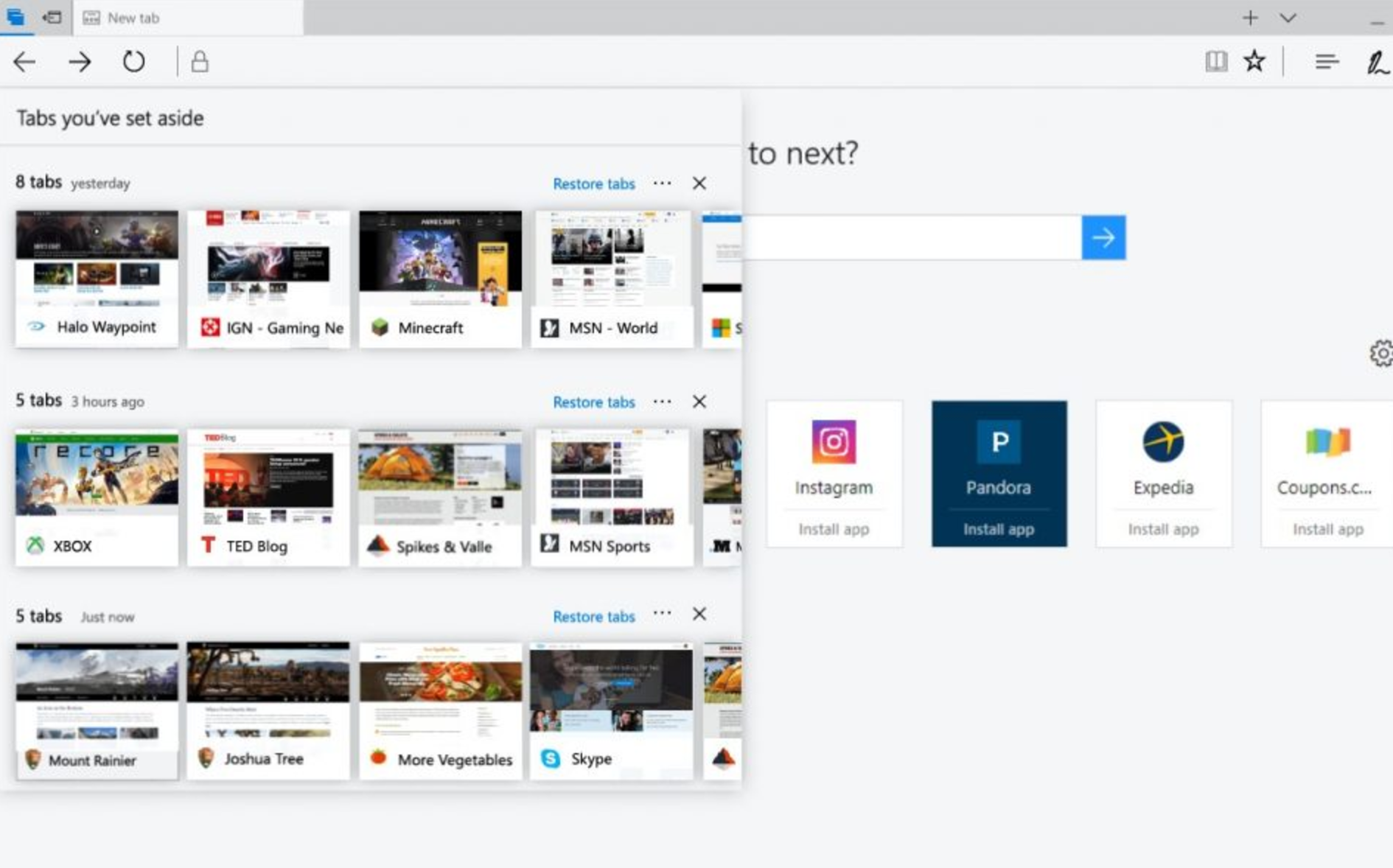This screenshot has width=1393, height=868.
Task: Open the MSN - World thumbnail
Action: 612,279
